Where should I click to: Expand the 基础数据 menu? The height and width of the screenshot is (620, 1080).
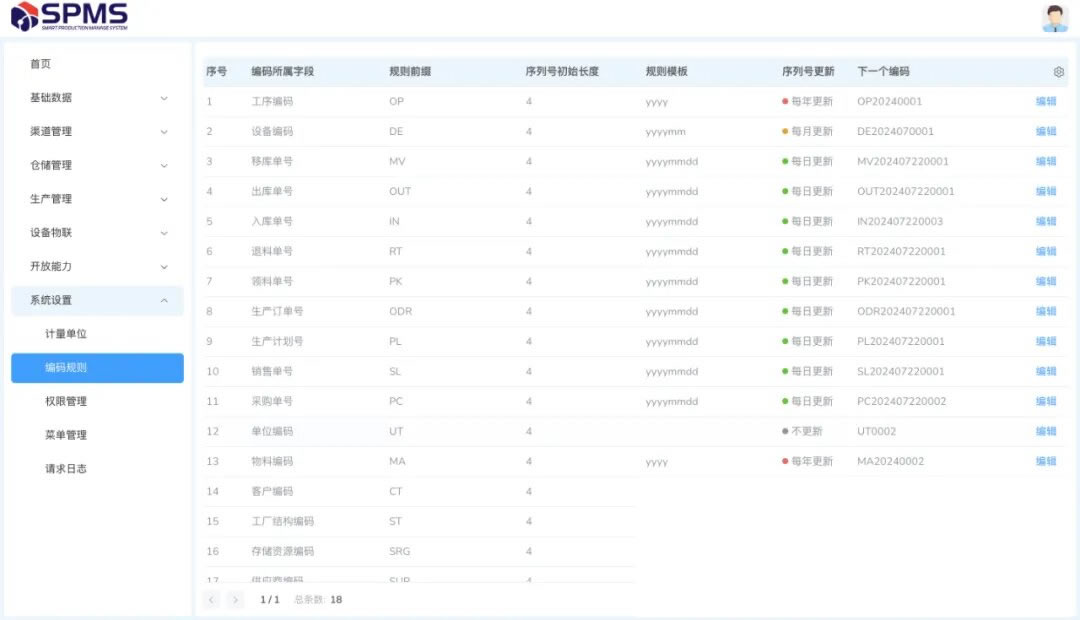point(97,98)
